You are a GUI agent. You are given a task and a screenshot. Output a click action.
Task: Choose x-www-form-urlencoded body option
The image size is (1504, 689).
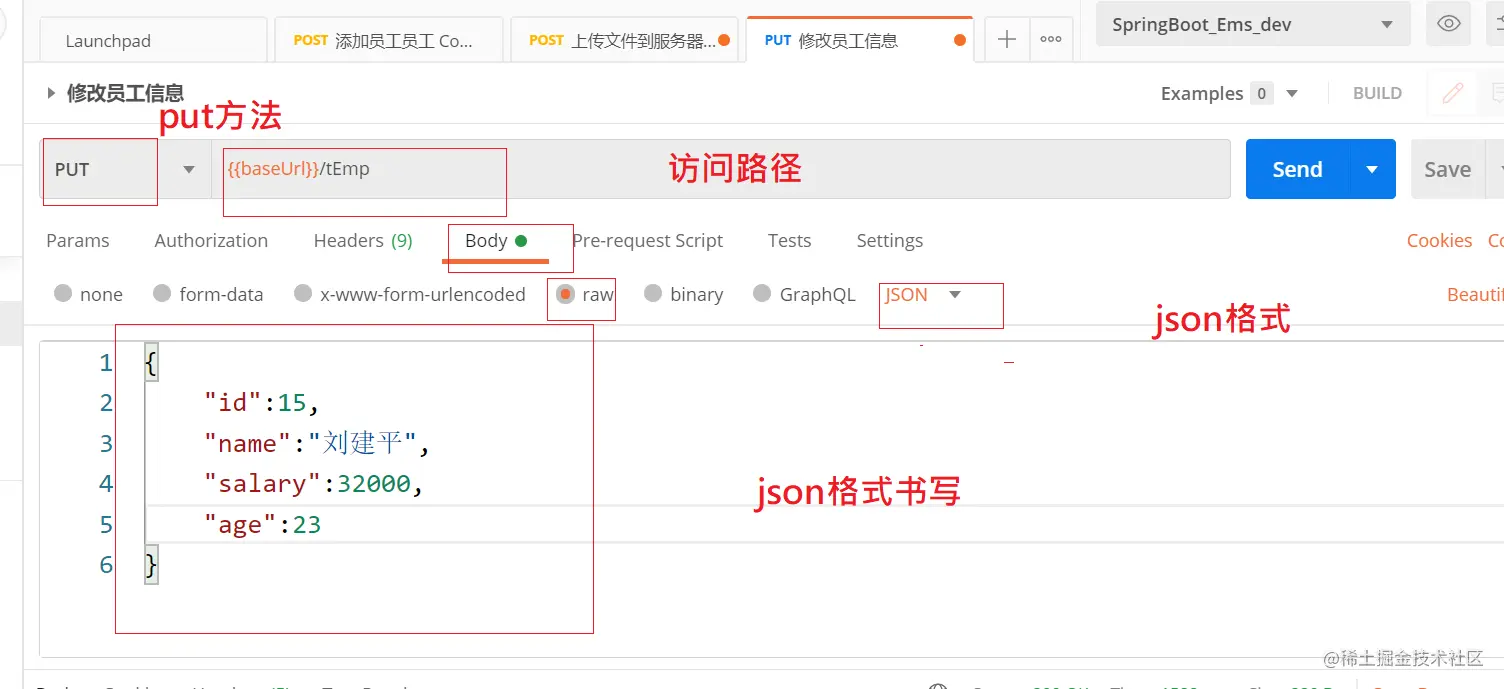[x=410, y=294]
